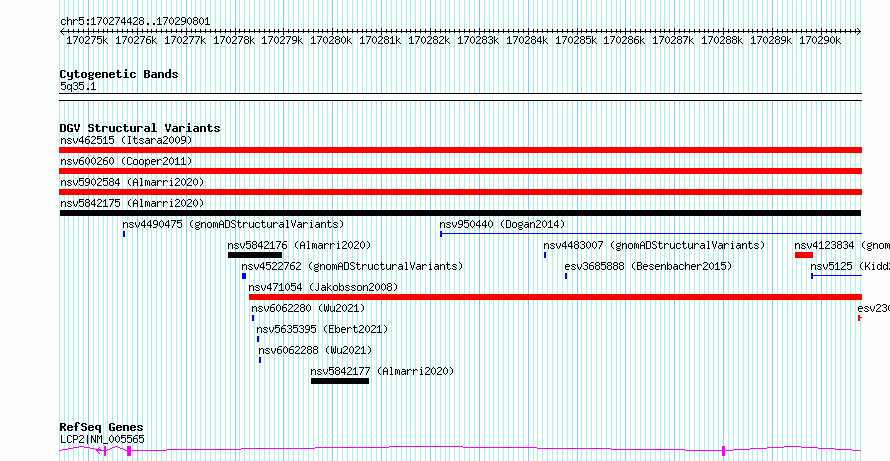Open nsv5635395 (Ebert2021) label
890x461 pixels.
[322, 329]
